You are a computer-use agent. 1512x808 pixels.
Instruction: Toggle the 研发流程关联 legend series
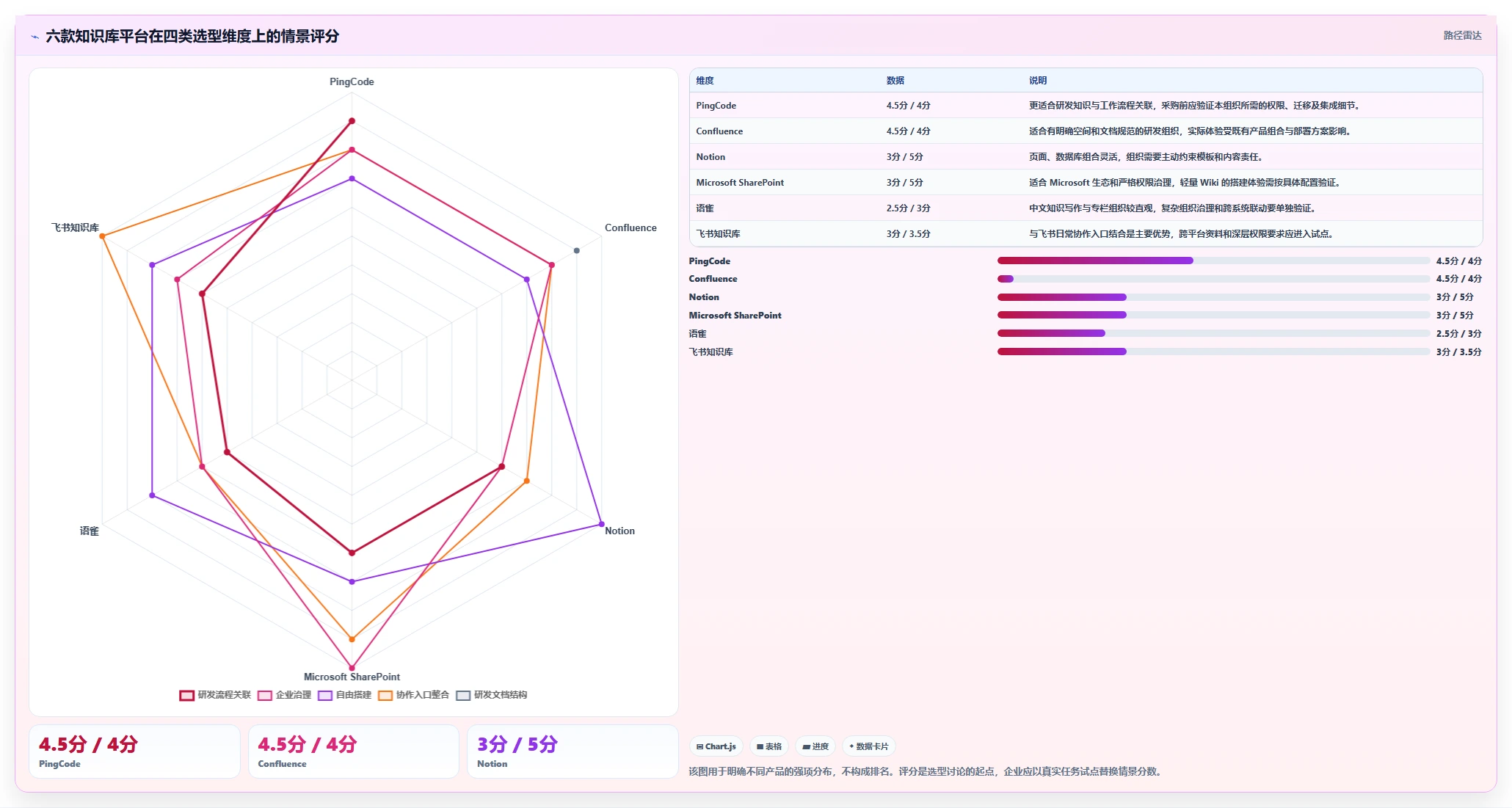tap(215, 695)
